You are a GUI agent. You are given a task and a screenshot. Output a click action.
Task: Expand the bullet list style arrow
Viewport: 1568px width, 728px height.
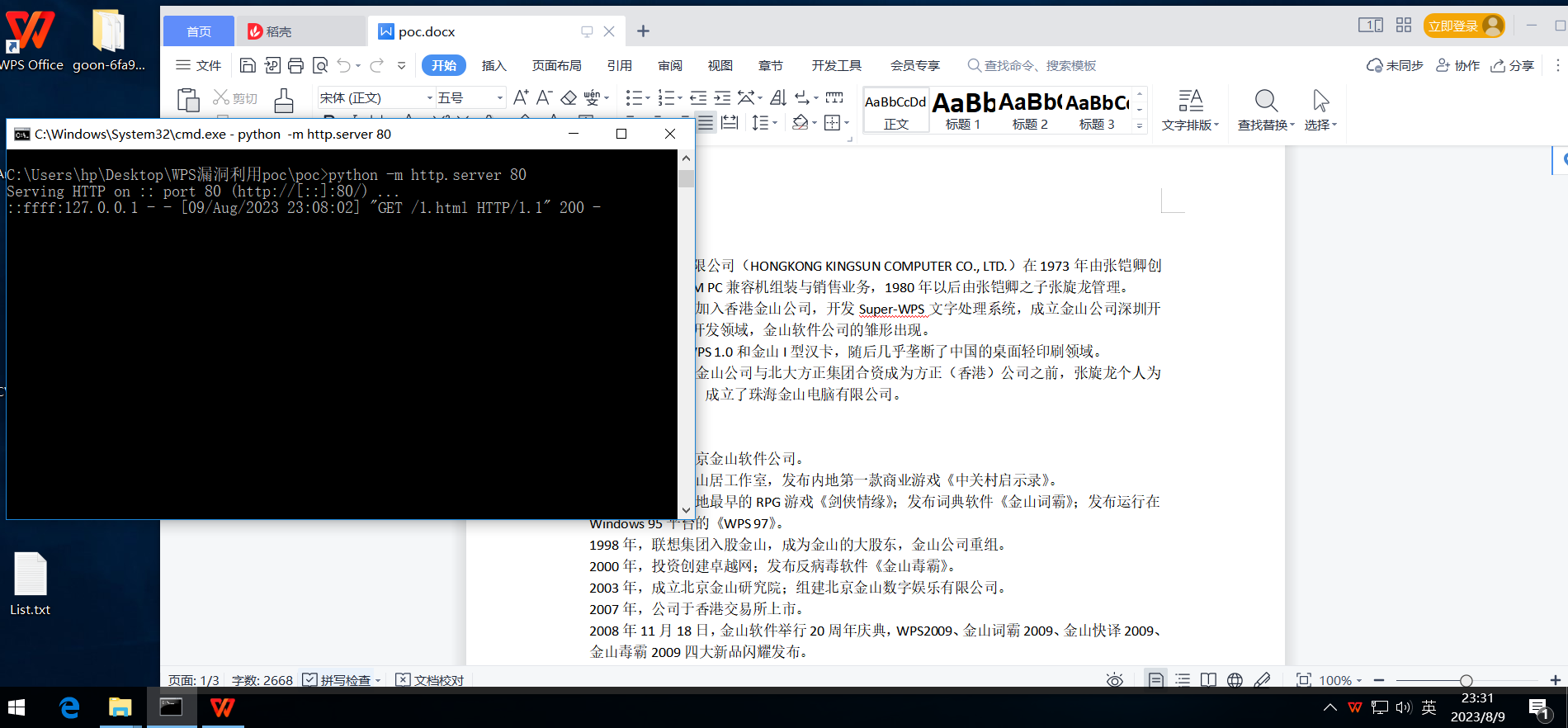(648, 98)
